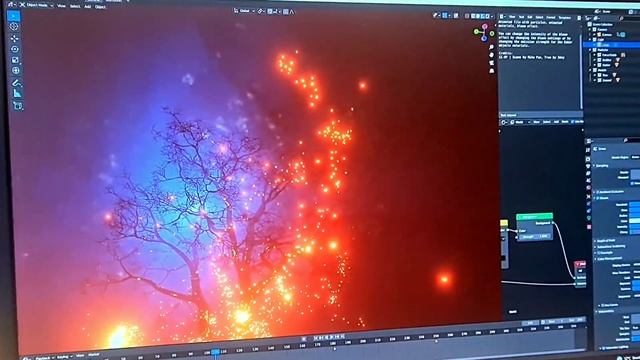This screenshot has width=640, height=360.
Task: Select the Move tool
Action: click(x=15, y=38)
